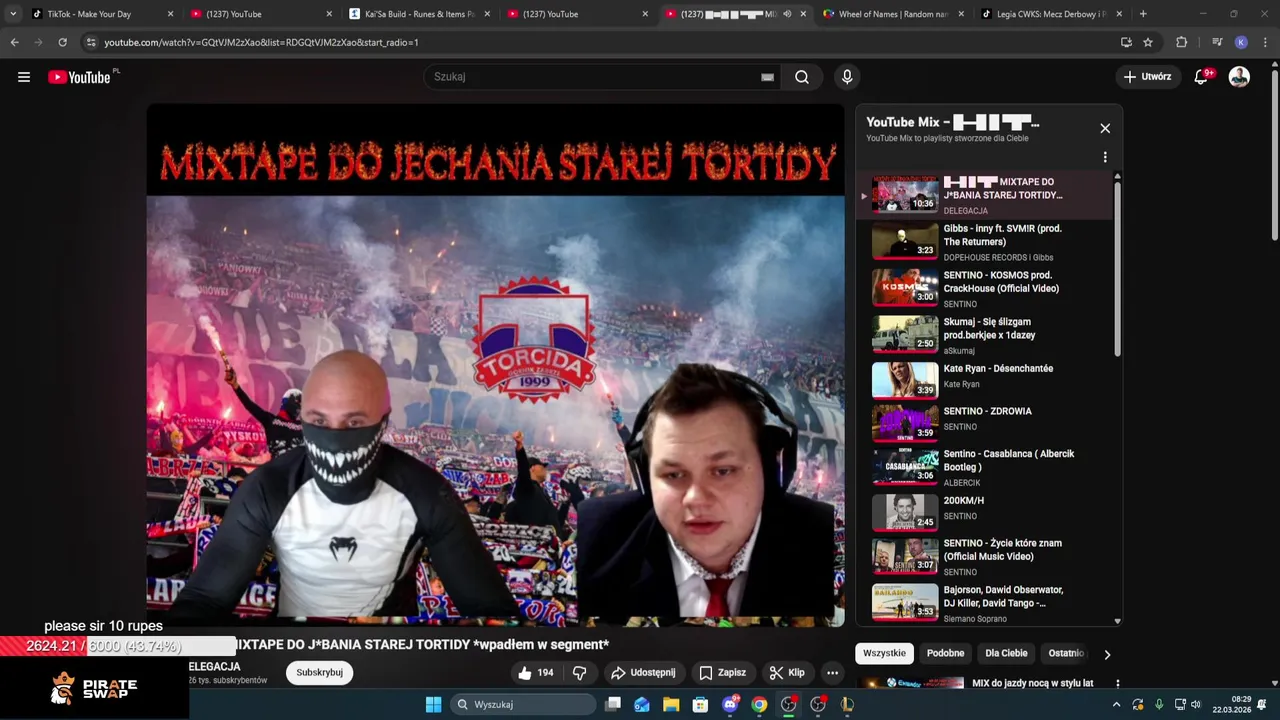
Task: Create a clip with Klip button
Action: [x=787, y=673]
